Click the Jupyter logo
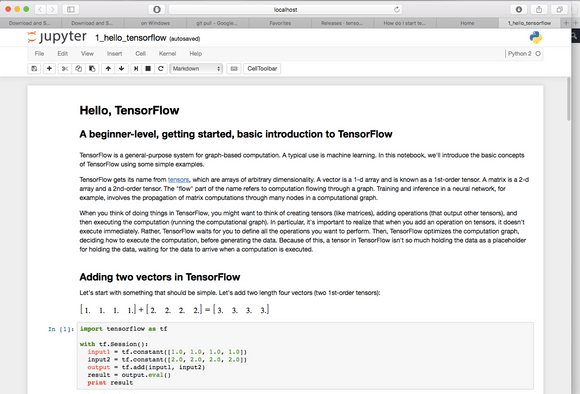 (57, 37)
